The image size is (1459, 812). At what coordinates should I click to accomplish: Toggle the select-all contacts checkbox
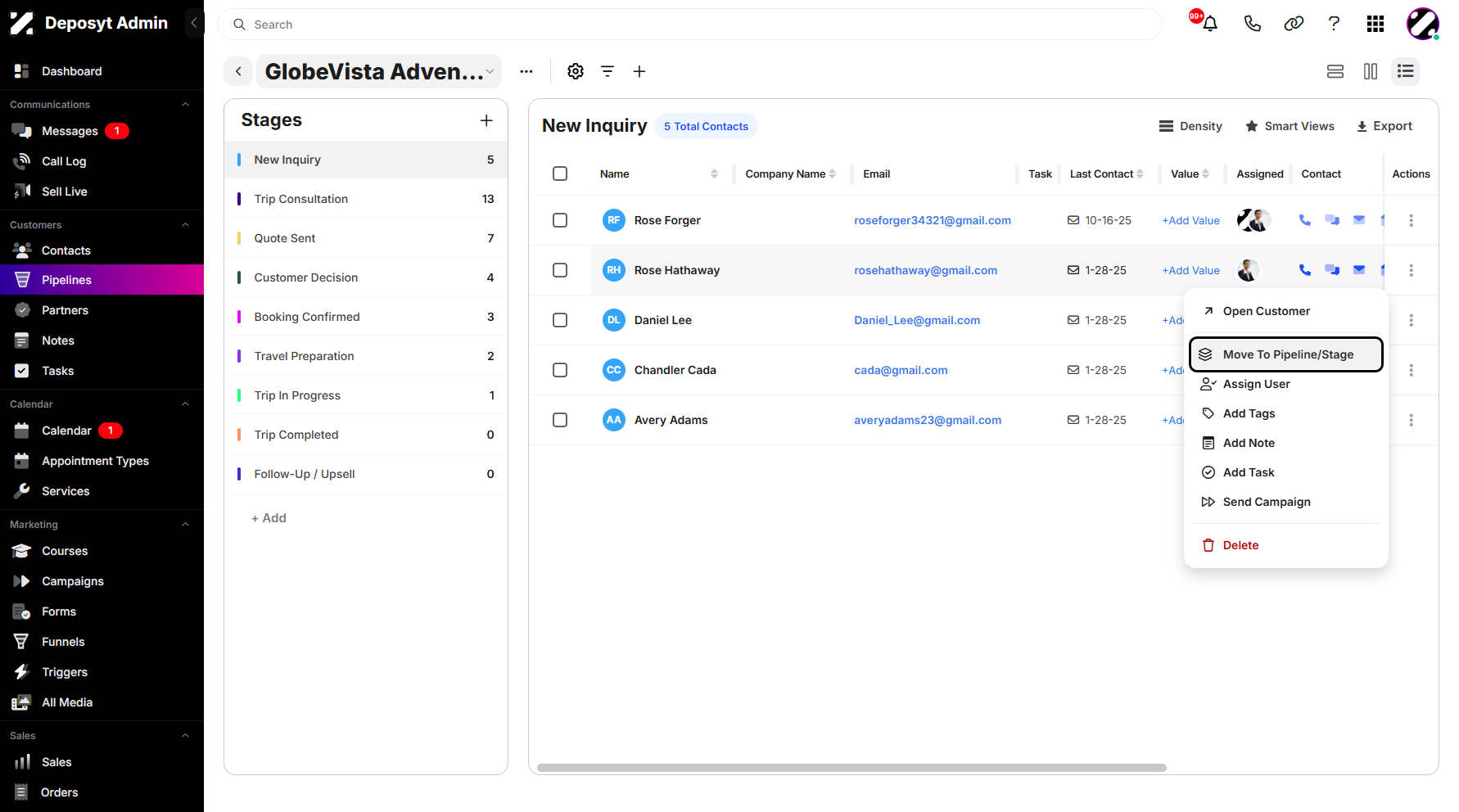point(560,174)
